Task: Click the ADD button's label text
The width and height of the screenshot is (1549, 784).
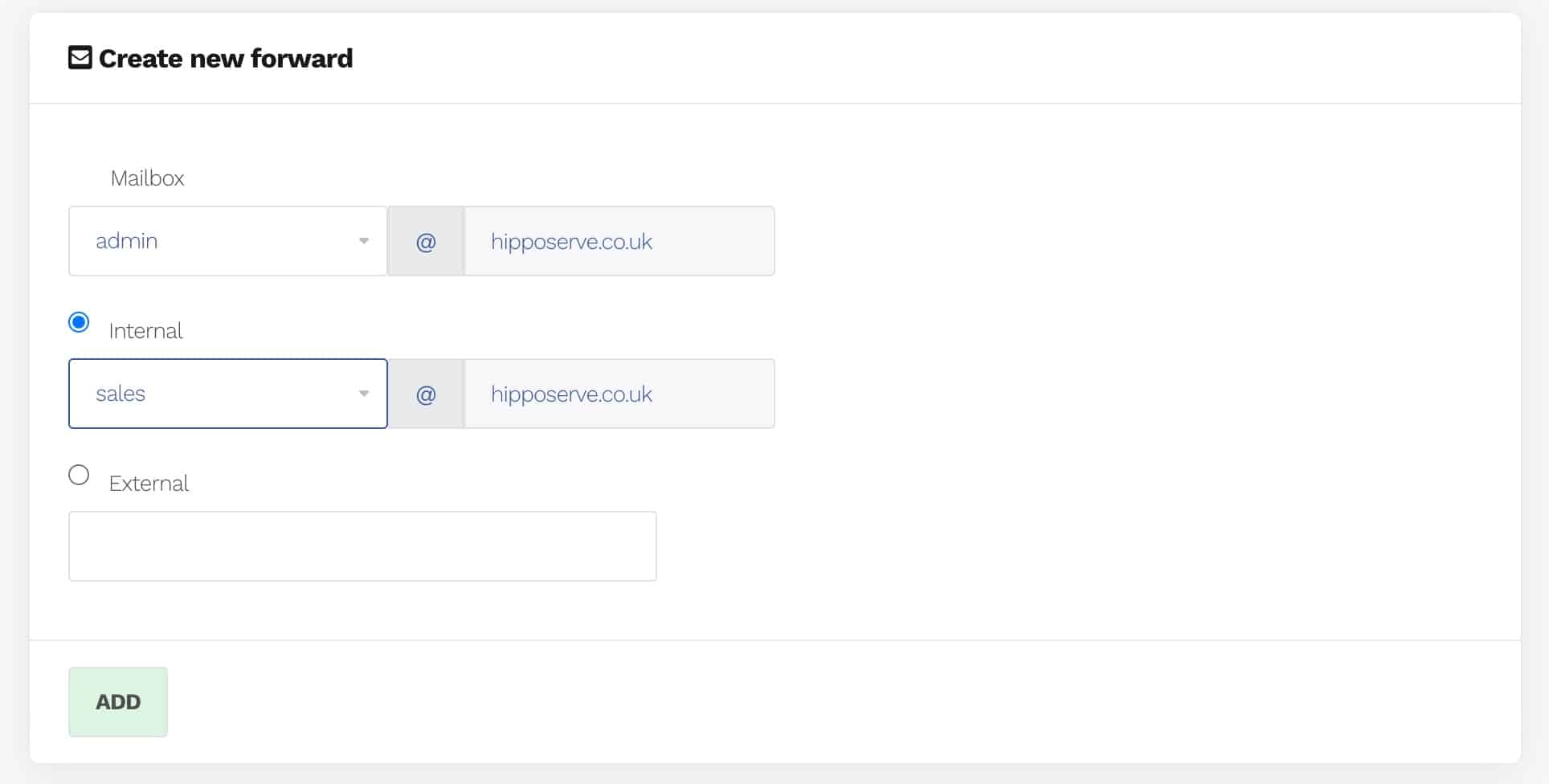Action: click(118, 702)
